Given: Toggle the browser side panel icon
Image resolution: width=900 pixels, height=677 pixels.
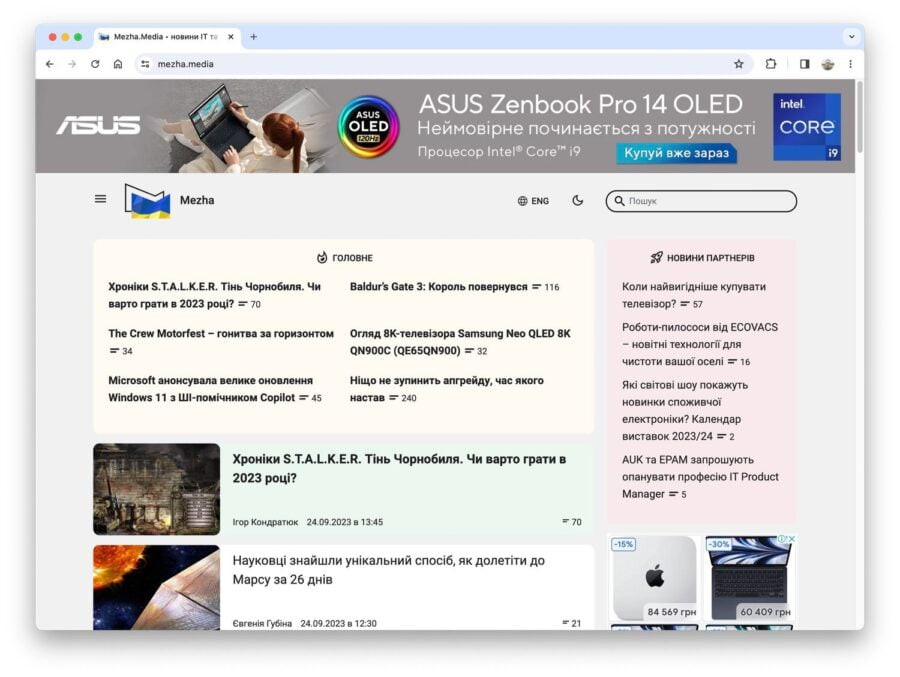Looking at the screenshot, I should 804,64.
